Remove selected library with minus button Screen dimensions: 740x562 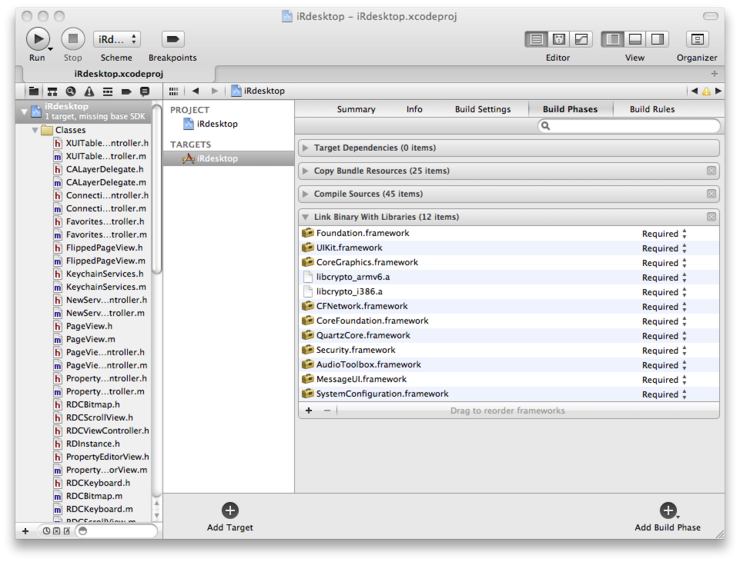point(327,411)
